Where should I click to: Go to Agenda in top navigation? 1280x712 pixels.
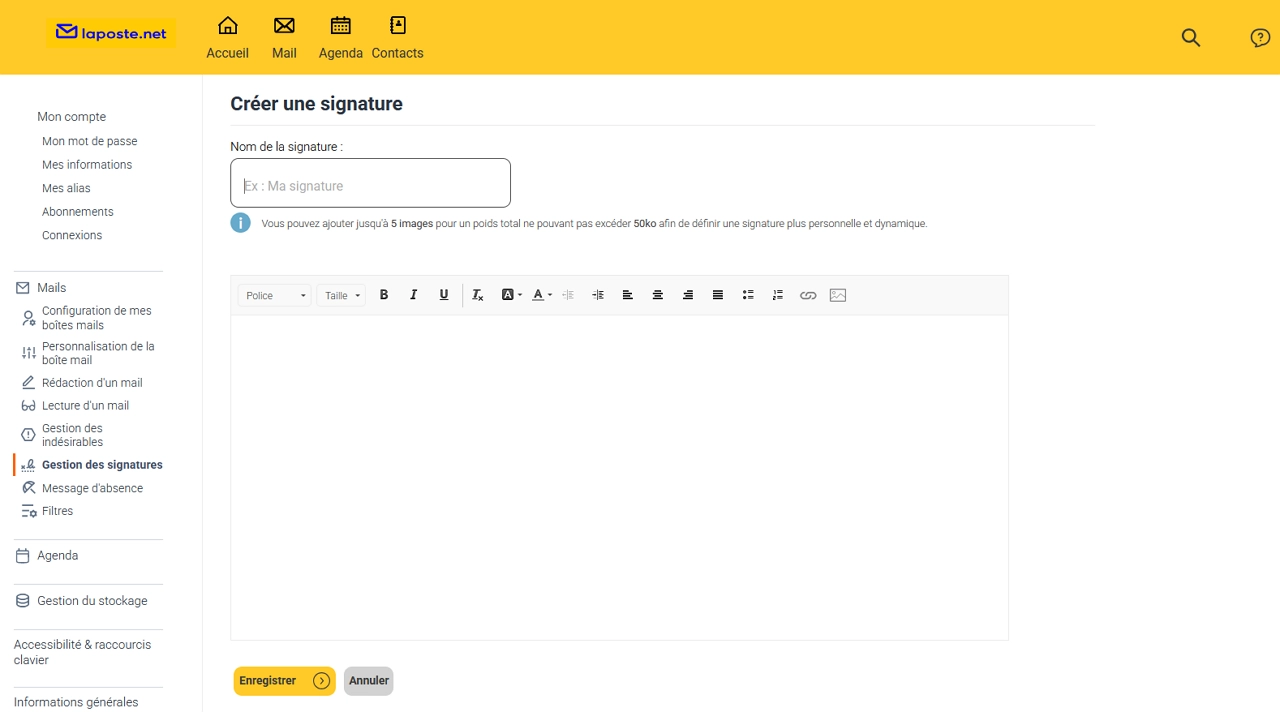341,38
